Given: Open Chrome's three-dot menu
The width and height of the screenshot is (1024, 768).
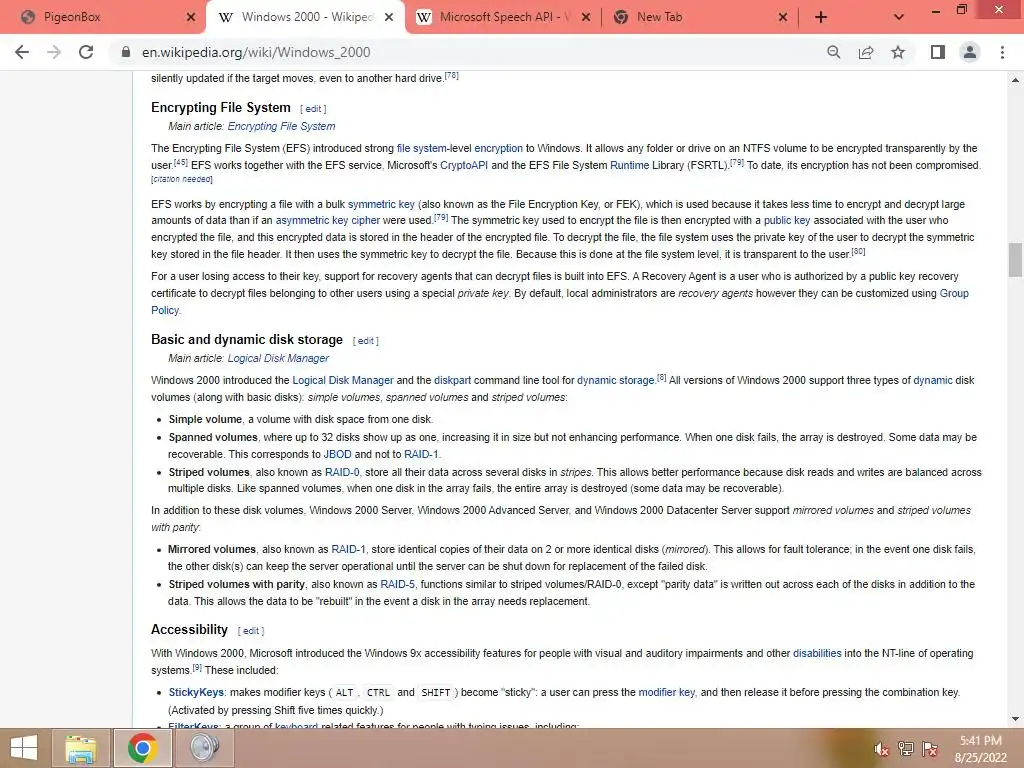Looking at the screenshot, I should point(1002,52).
